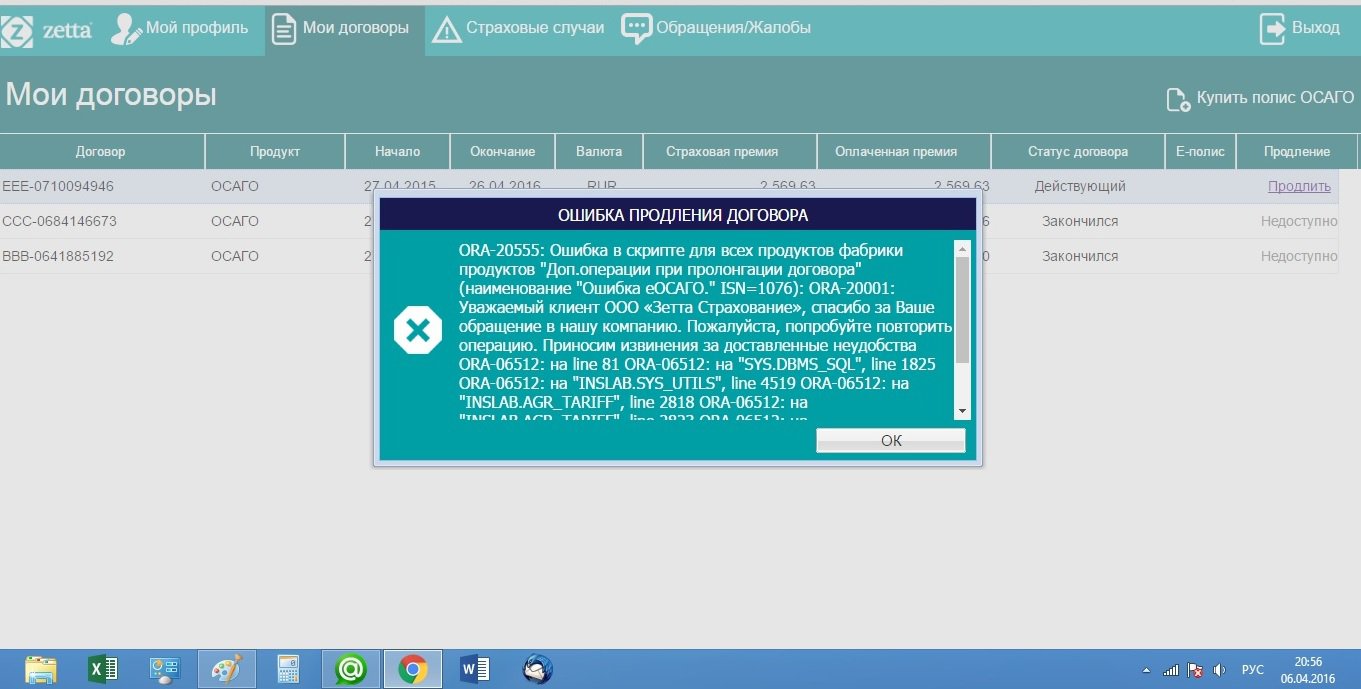
Task: Select contract CCC-0684146673
Action: point(60,221)
